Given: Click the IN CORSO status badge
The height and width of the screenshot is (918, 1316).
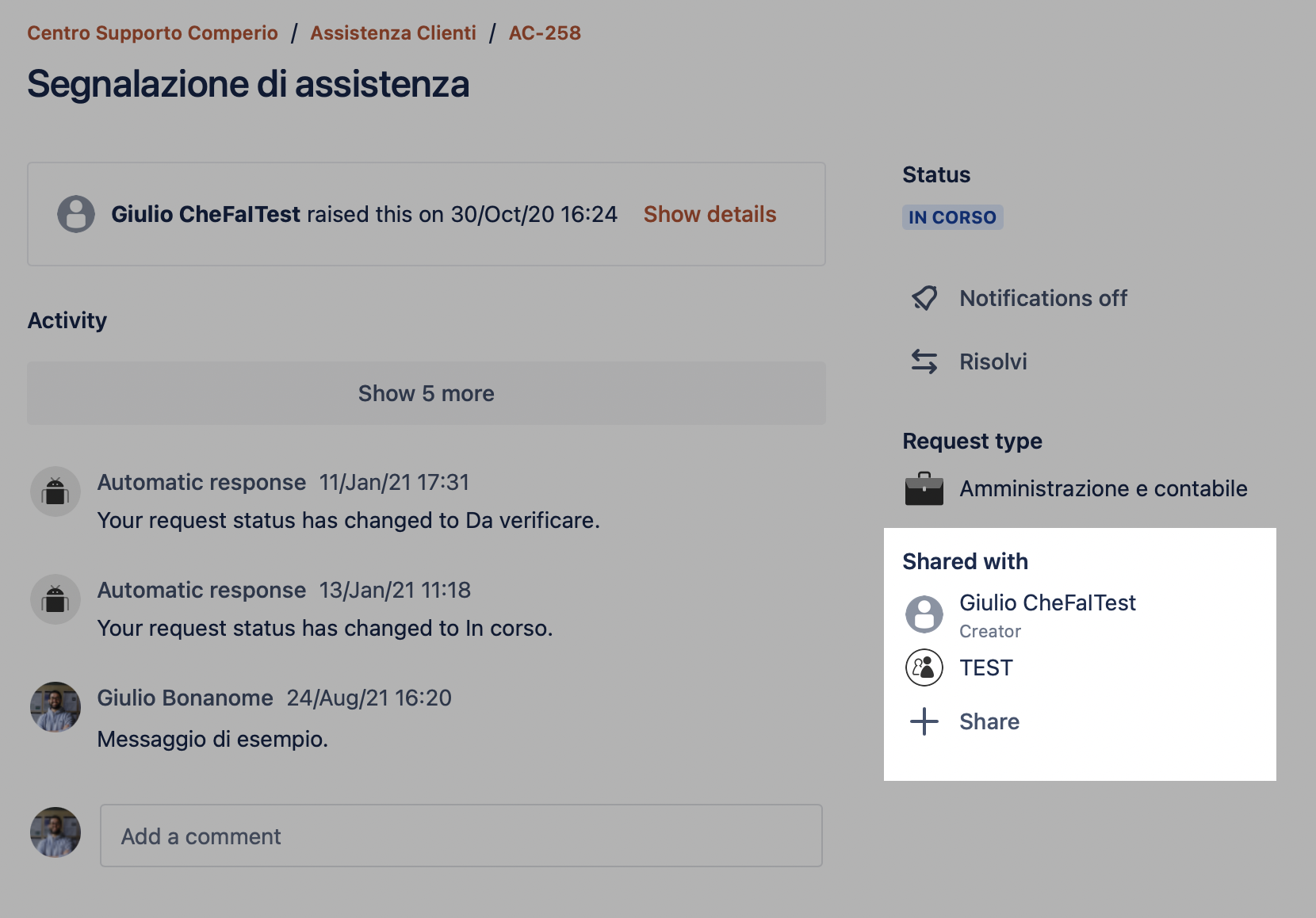Looking at the screenshot, I should pyautogui.click(x=952, y=217).
